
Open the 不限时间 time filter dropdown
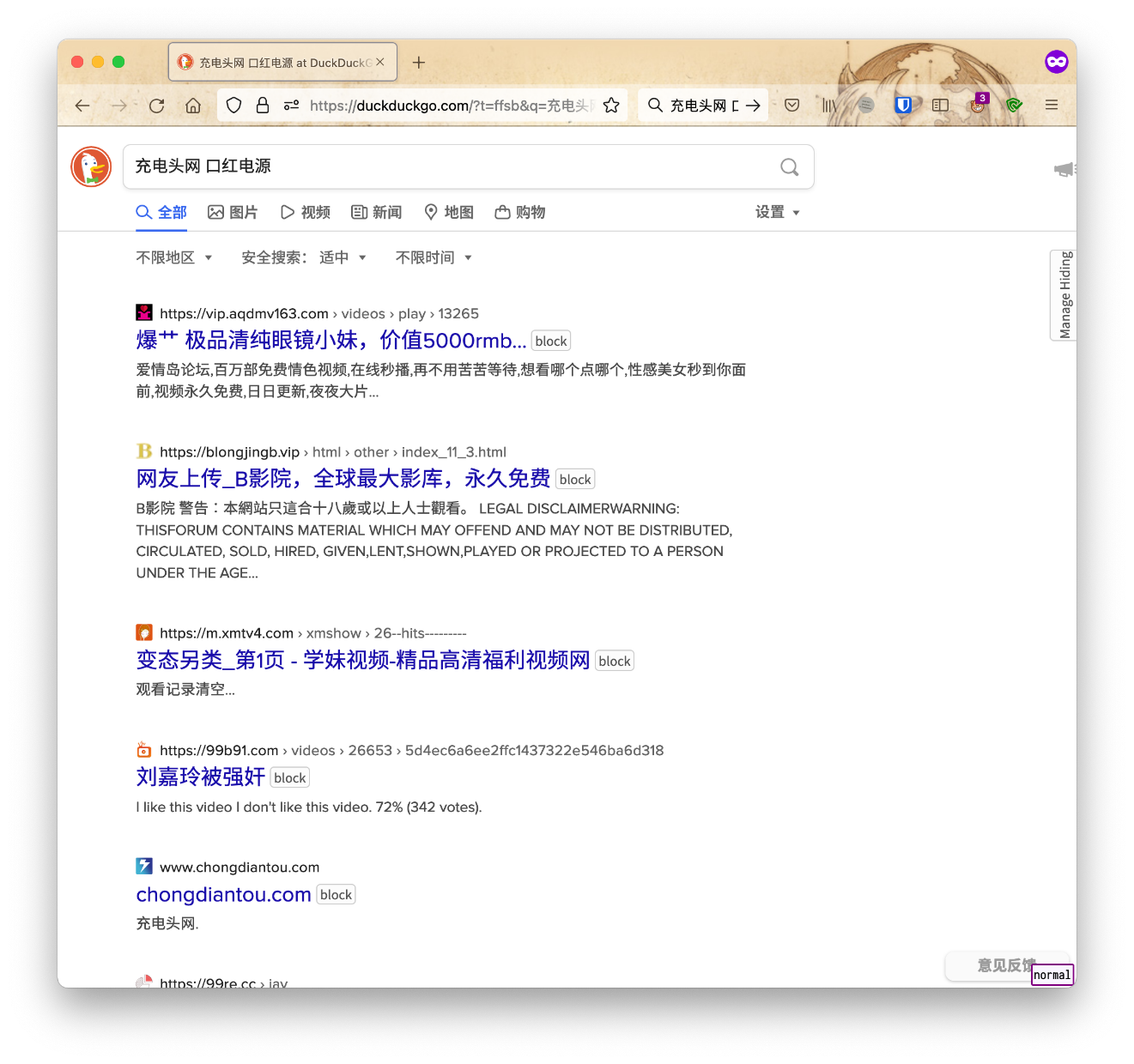434,257
